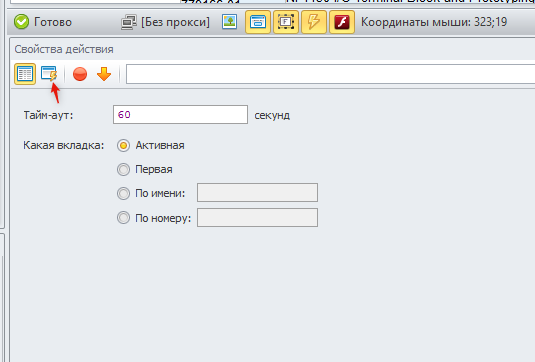Click the orange down arrow icon
The width and height of the screenshot is (535, 362).
(104, 74)
